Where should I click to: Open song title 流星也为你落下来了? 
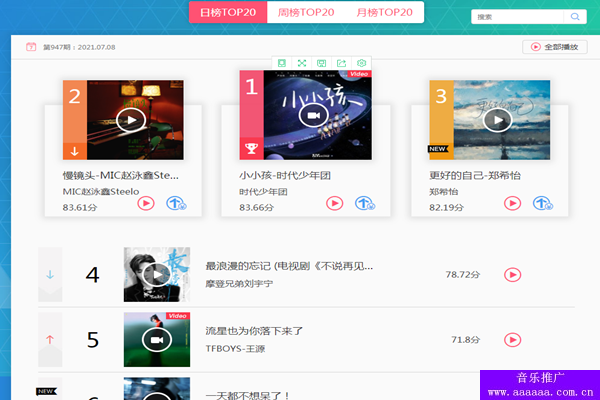pyautogui.click(x=254, y=331)
